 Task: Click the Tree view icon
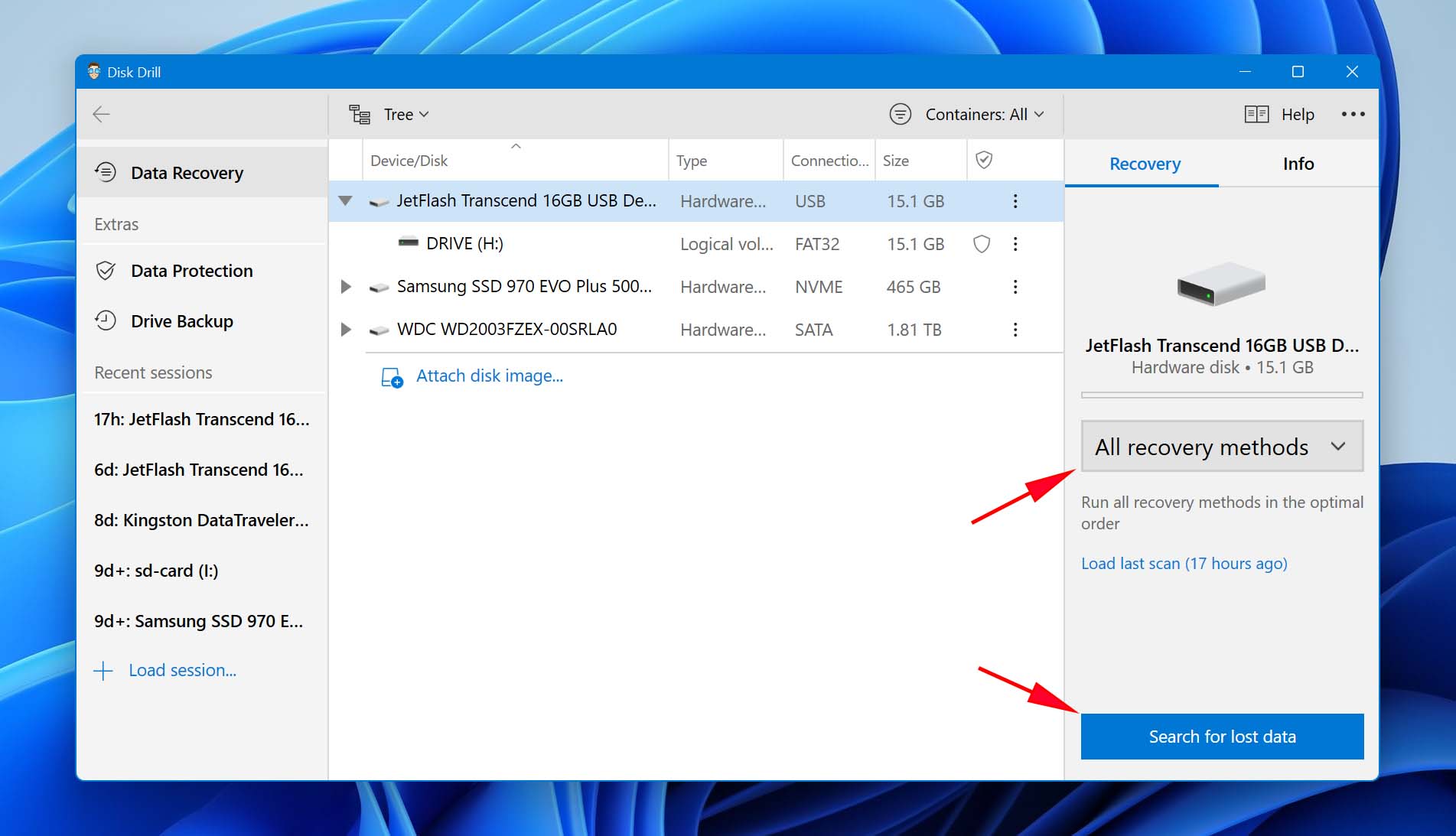pyautogui.click(x=360, y=114)
